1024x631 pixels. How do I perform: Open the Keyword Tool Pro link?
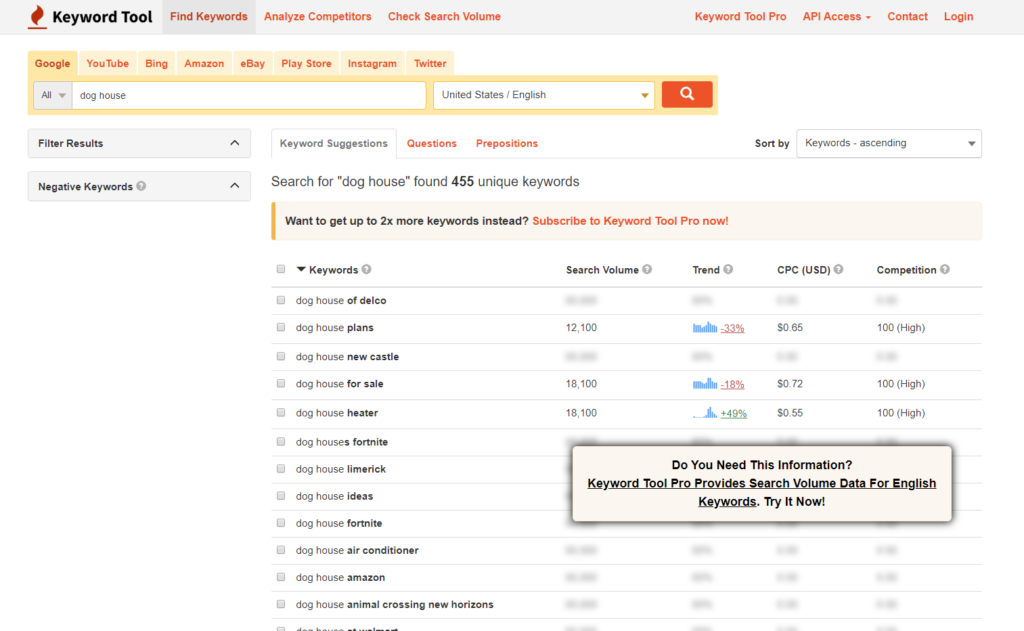tap(740, 16)
